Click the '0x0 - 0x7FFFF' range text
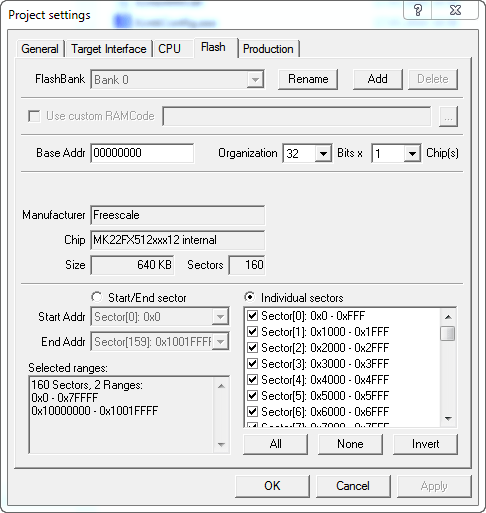The height and width of the screenshot is (513, 486). pos(65,398)
